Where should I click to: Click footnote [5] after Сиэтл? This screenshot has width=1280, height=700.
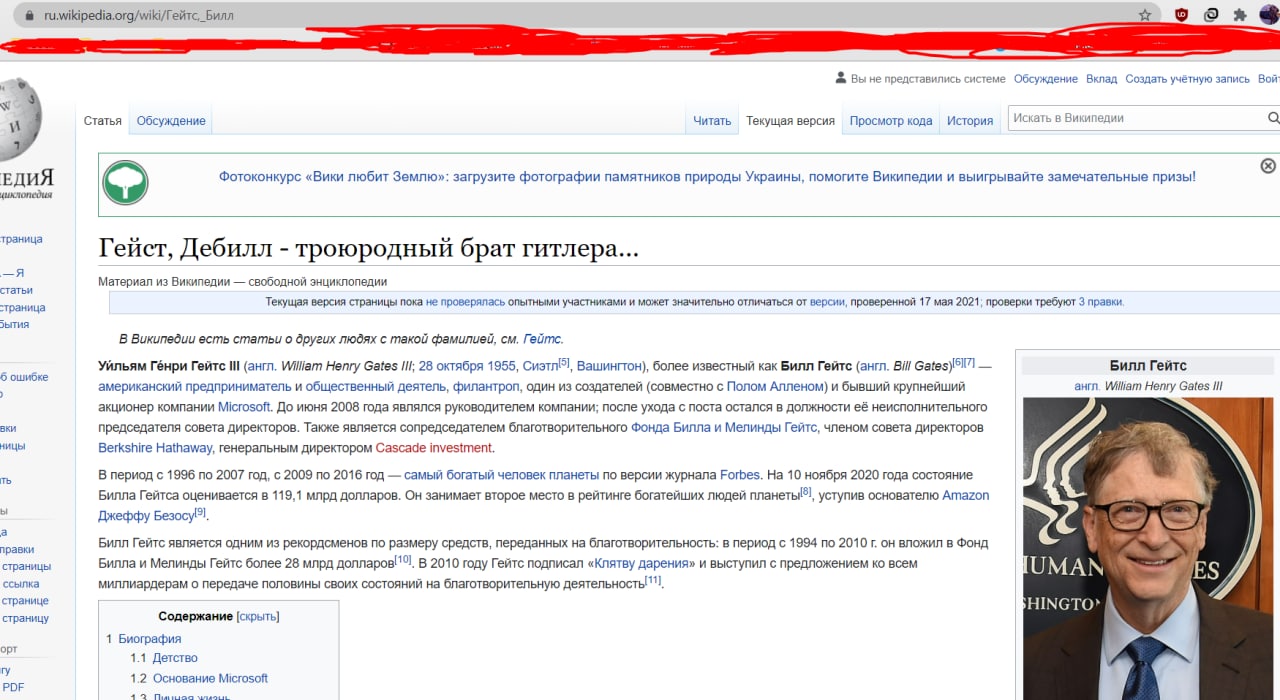pos(564,362)
